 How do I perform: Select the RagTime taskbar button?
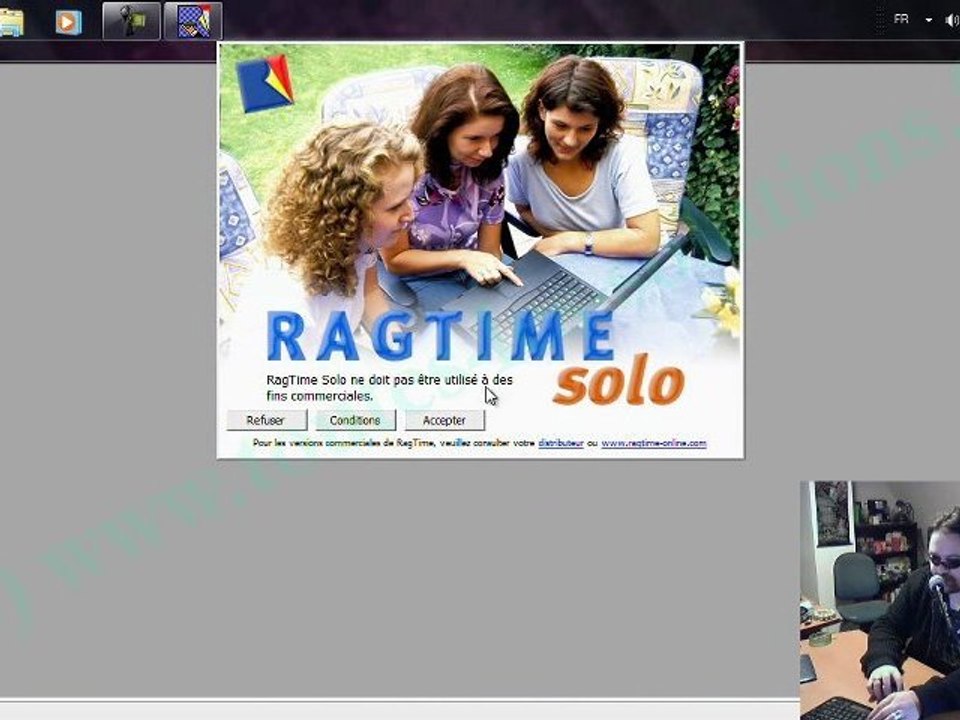coord(193,21)
